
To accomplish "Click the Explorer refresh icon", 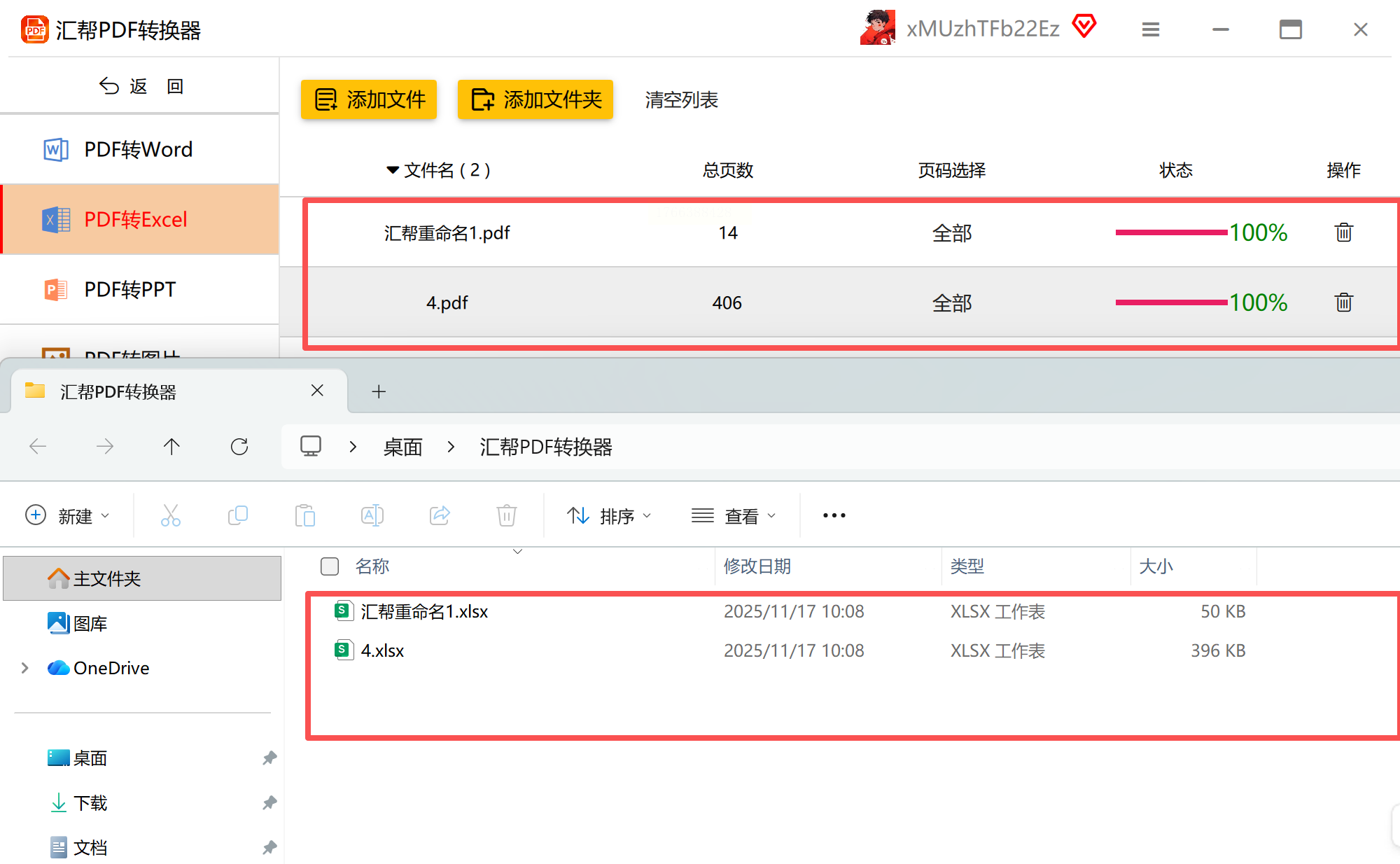I will click(239, 447).
